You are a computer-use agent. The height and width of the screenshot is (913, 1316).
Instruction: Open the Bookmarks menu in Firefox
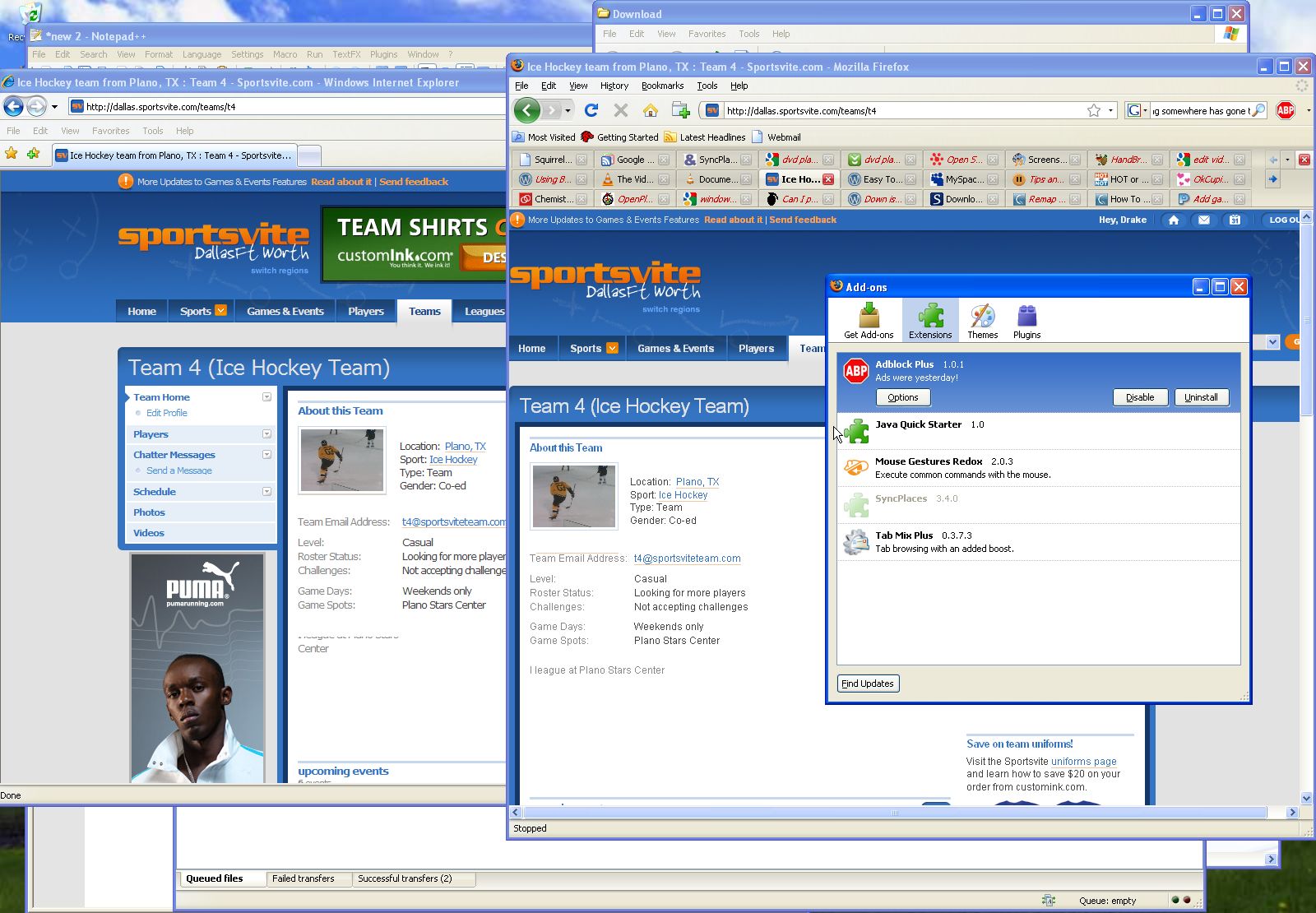click(662, 86)
